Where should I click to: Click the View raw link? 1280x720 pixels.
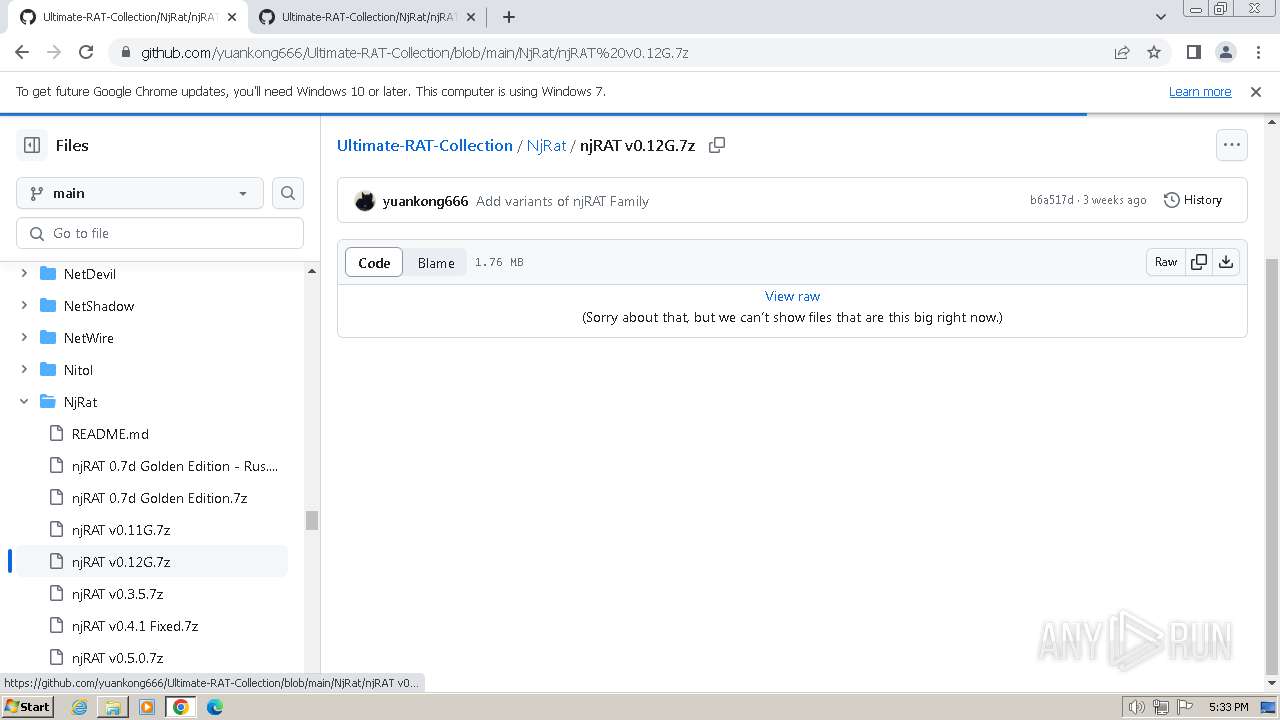(x=792, y=296)
